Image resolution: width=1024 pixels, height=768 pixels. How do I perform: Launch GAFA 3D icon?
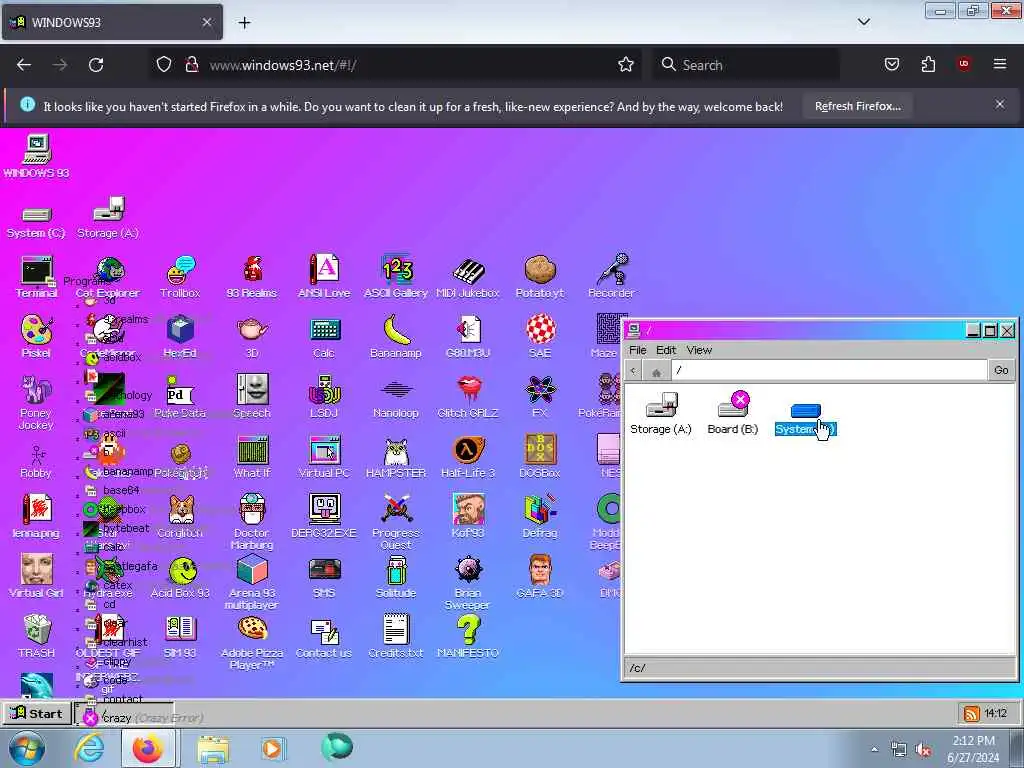pyautogui.click(x=539, y=577)
